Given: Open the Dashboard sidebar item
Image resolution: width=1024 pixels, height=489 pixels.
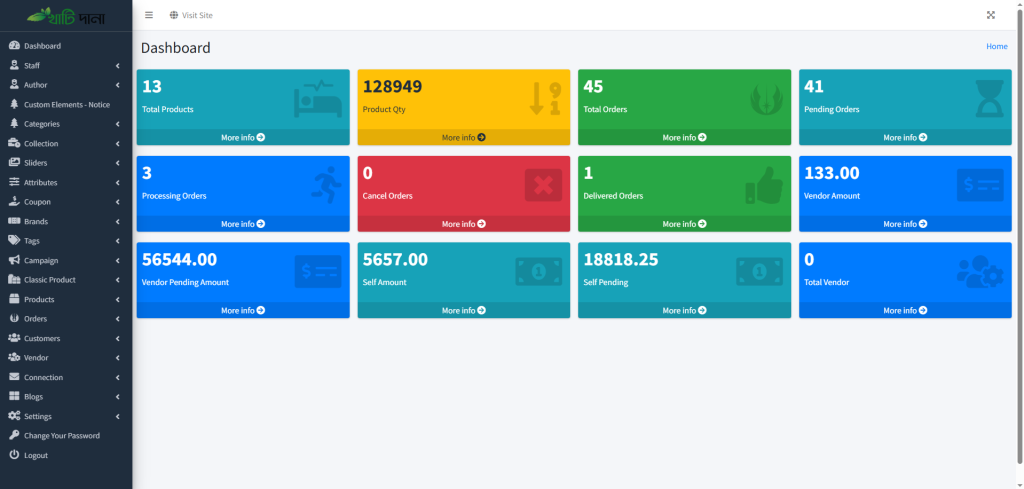Looking at the screenshot, I should coord(42,46).
